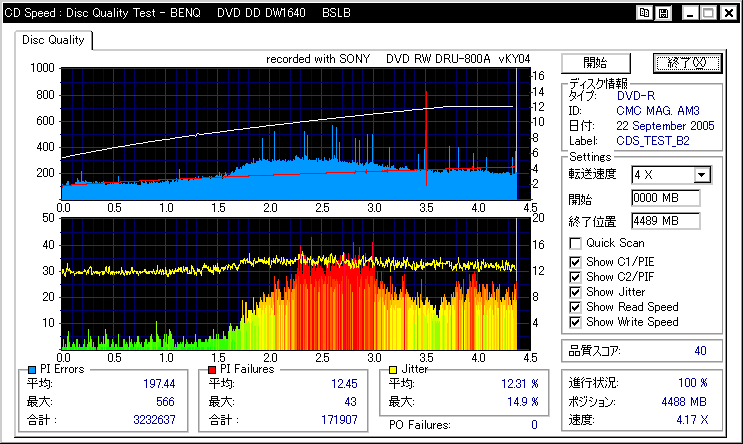
Task: Click the position value 4488 MB
Action: click(684, 402)
